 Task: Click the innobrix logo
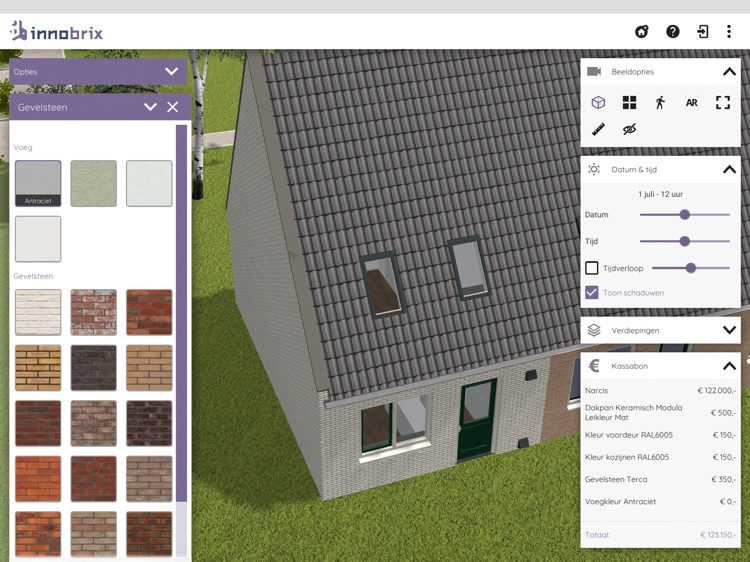pos(56,32)
